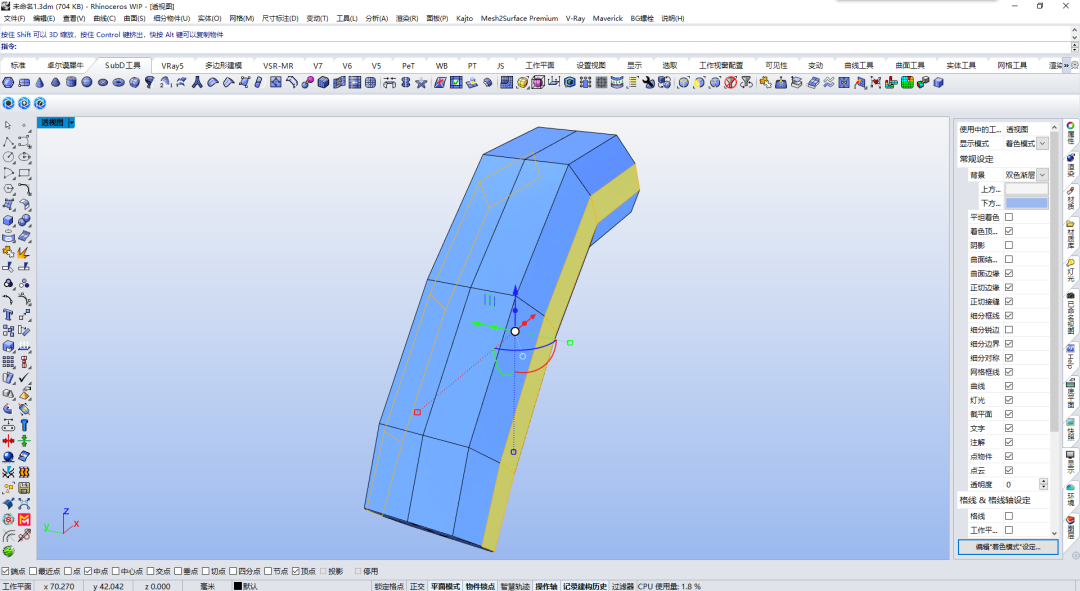
Task: Select the text T tool in left sidebar
Action: pyautogui.click(x=8, y=315)
